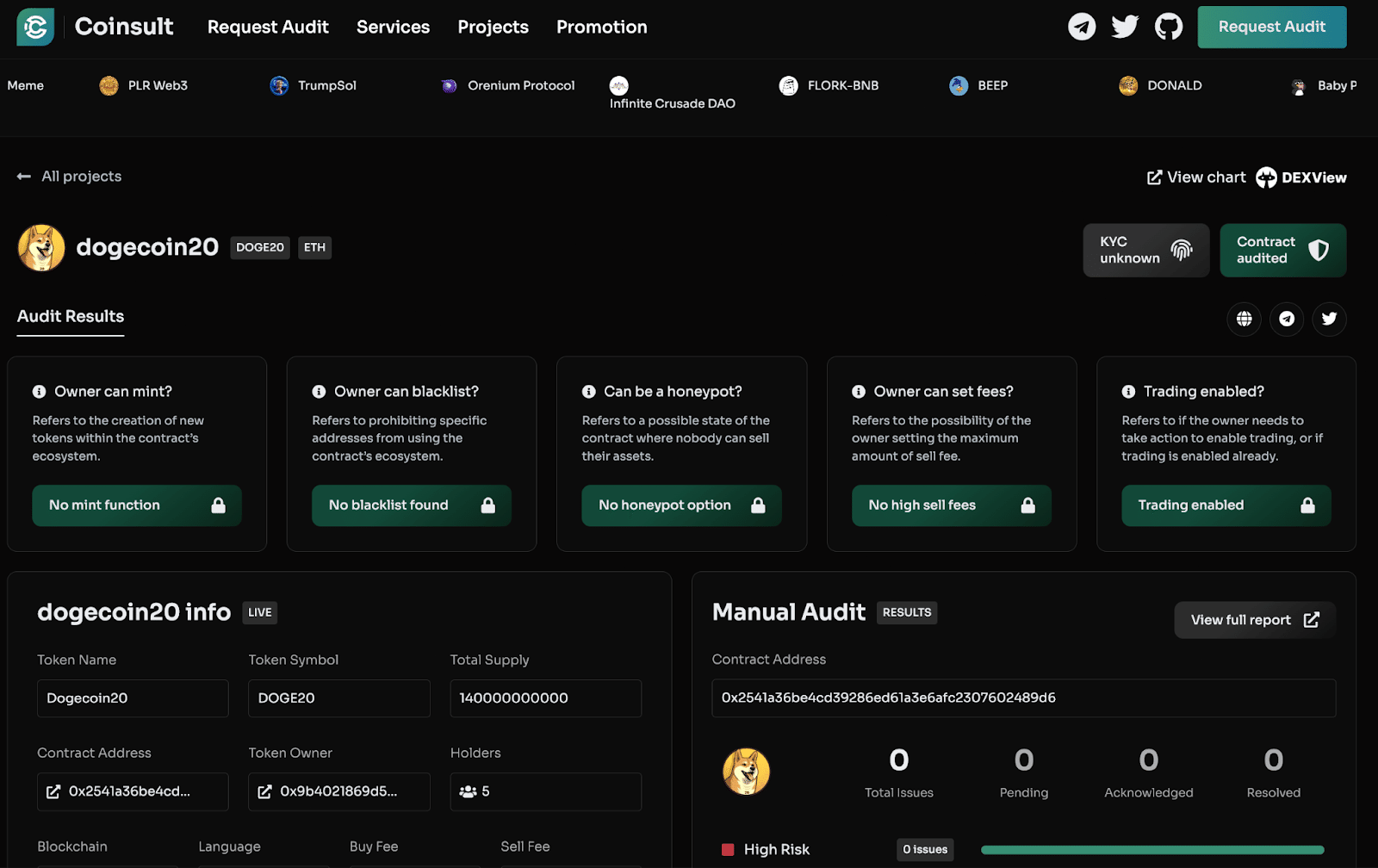Screen dimensions: 1378x868
Task: Click the Contract audited badge
Action: click(1283, 250)
